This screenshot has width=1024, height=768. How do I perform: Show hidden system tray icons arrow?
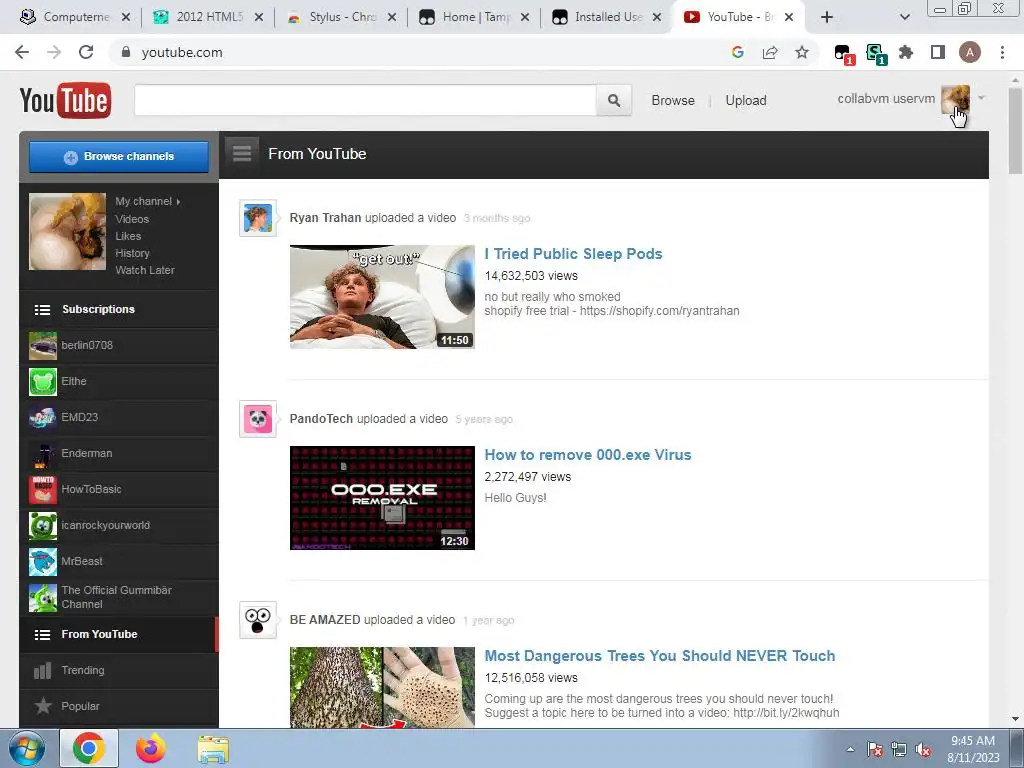(850, 749)
